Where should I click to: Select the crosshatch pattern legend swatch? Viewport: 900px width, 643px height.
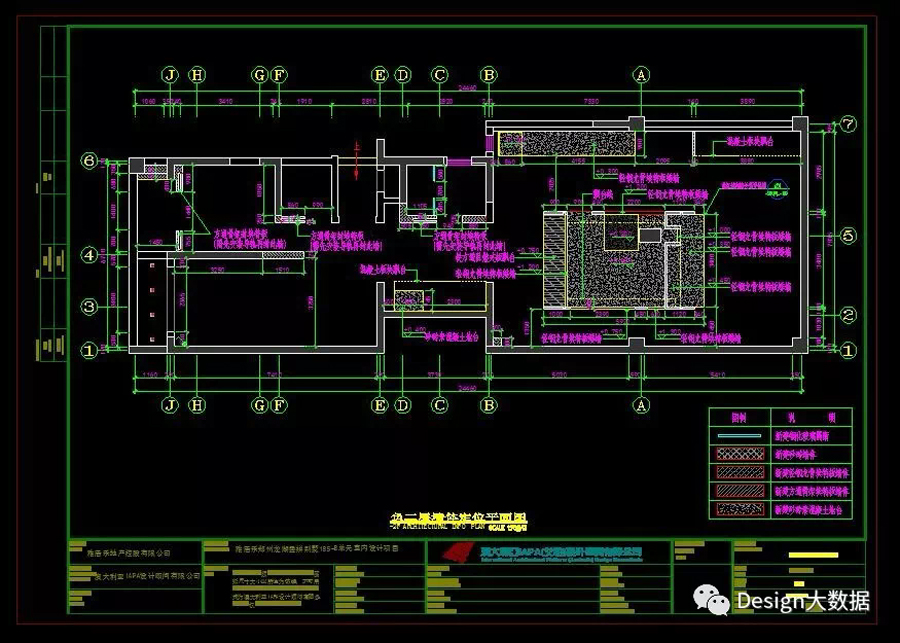[x=740, y=454]
